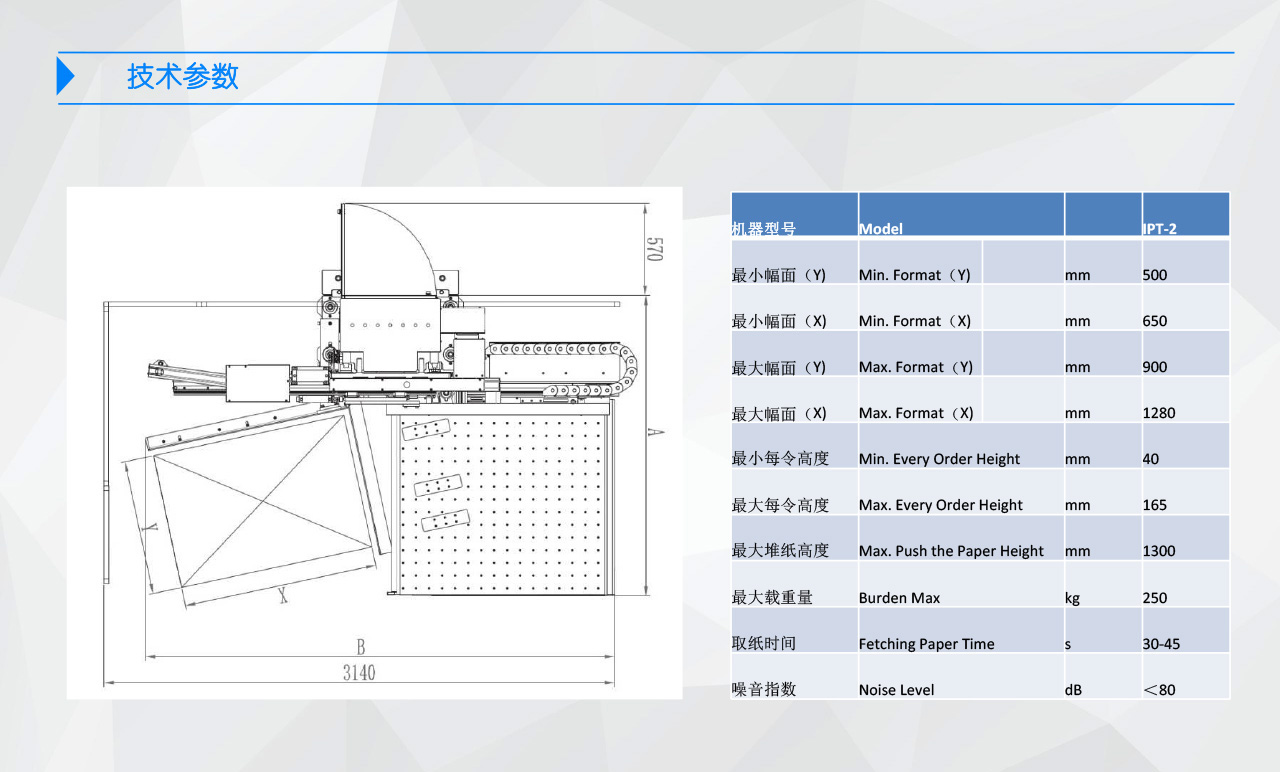Click the machine layout diagram image

374,442
